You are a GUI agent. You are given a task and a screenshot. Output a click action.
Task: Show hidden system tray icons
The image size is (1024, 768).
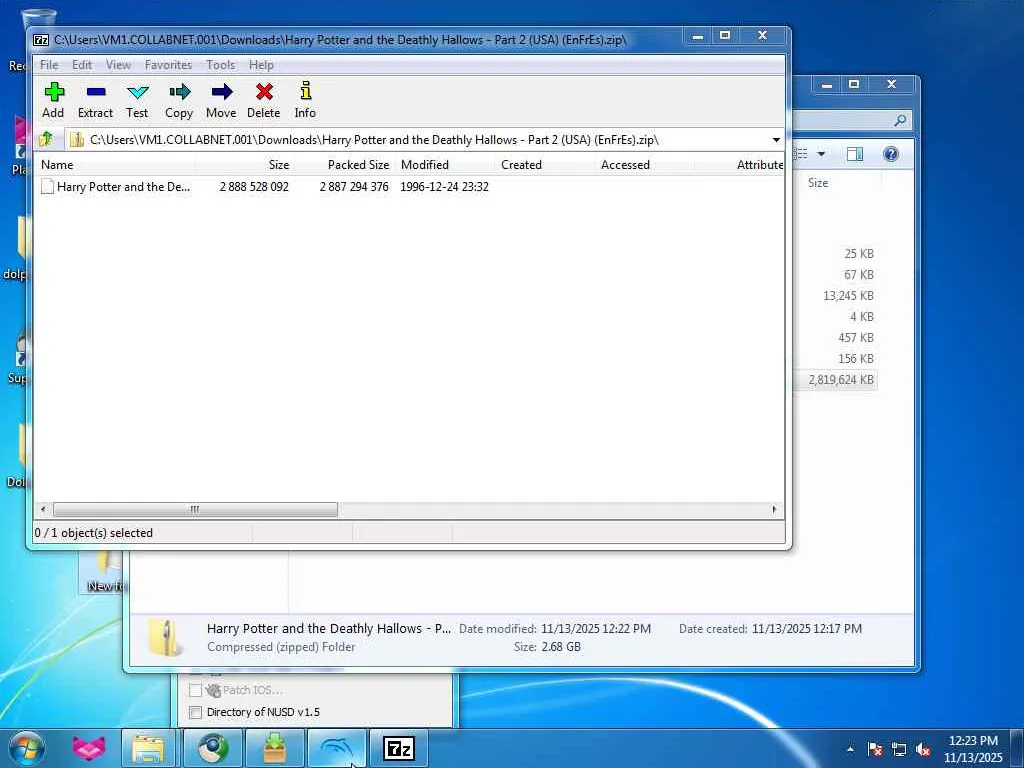pos(850,749)
